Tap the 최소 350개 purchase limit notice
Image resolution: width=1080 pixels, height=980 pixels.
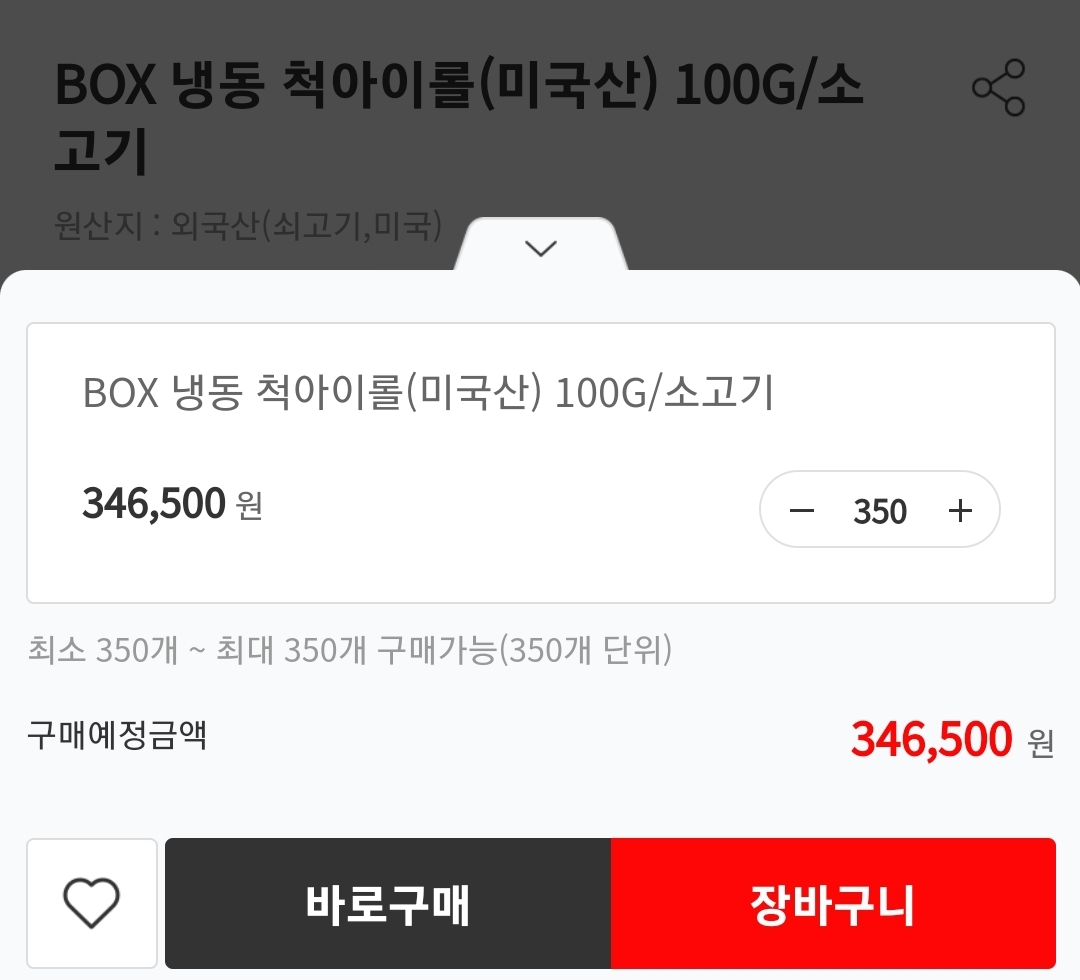pos(349,649)
